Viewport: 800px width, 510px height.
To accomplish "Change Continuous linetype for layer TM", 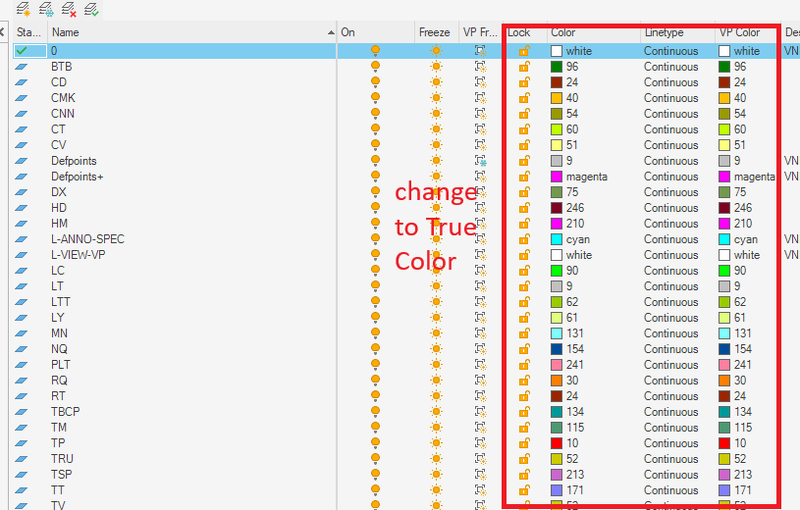I will click(670, 427).
